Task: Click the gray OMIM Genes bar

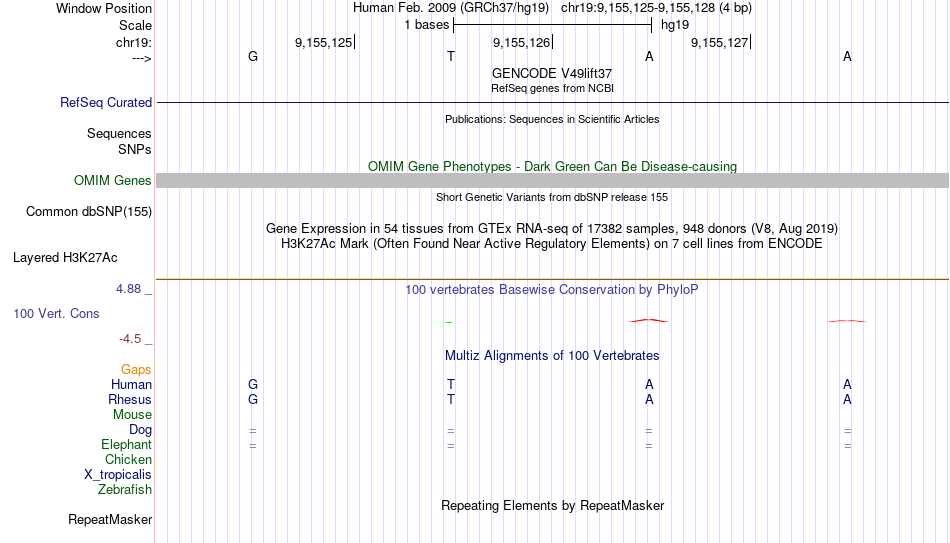Action: (x=552, y=181)
